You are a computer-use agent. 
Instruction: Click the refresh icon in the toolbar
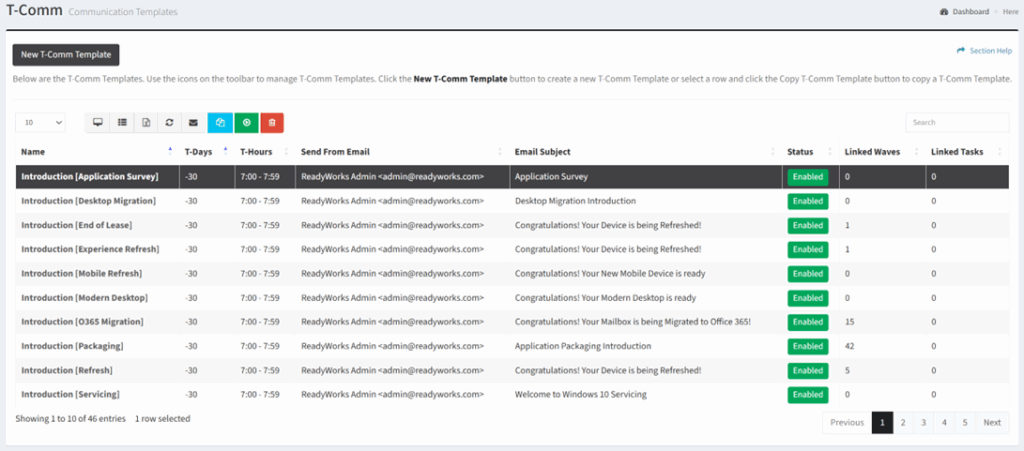click(170, 122)
